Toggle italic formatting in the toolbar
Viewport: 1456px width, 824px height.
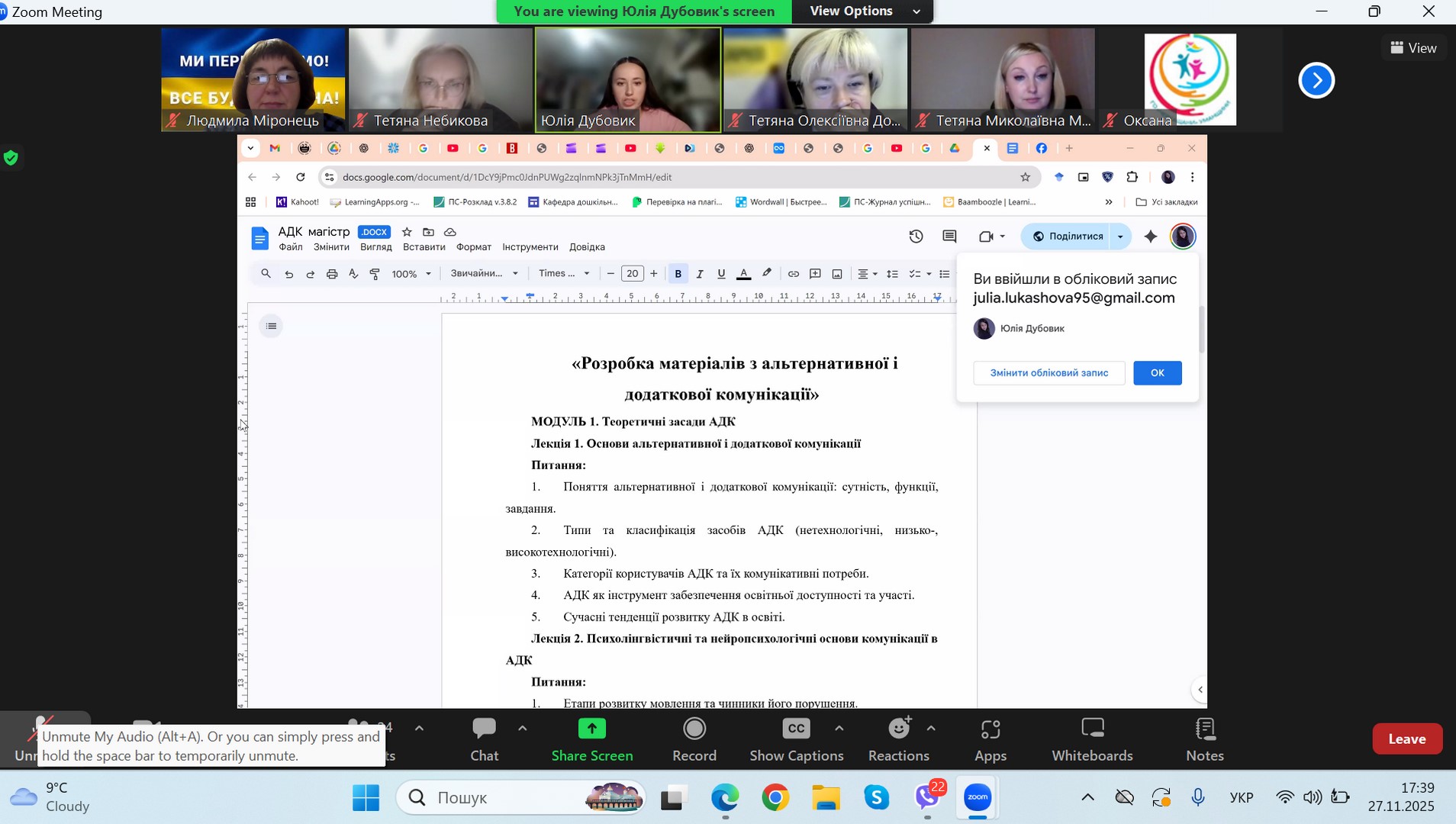coord(700,274)
